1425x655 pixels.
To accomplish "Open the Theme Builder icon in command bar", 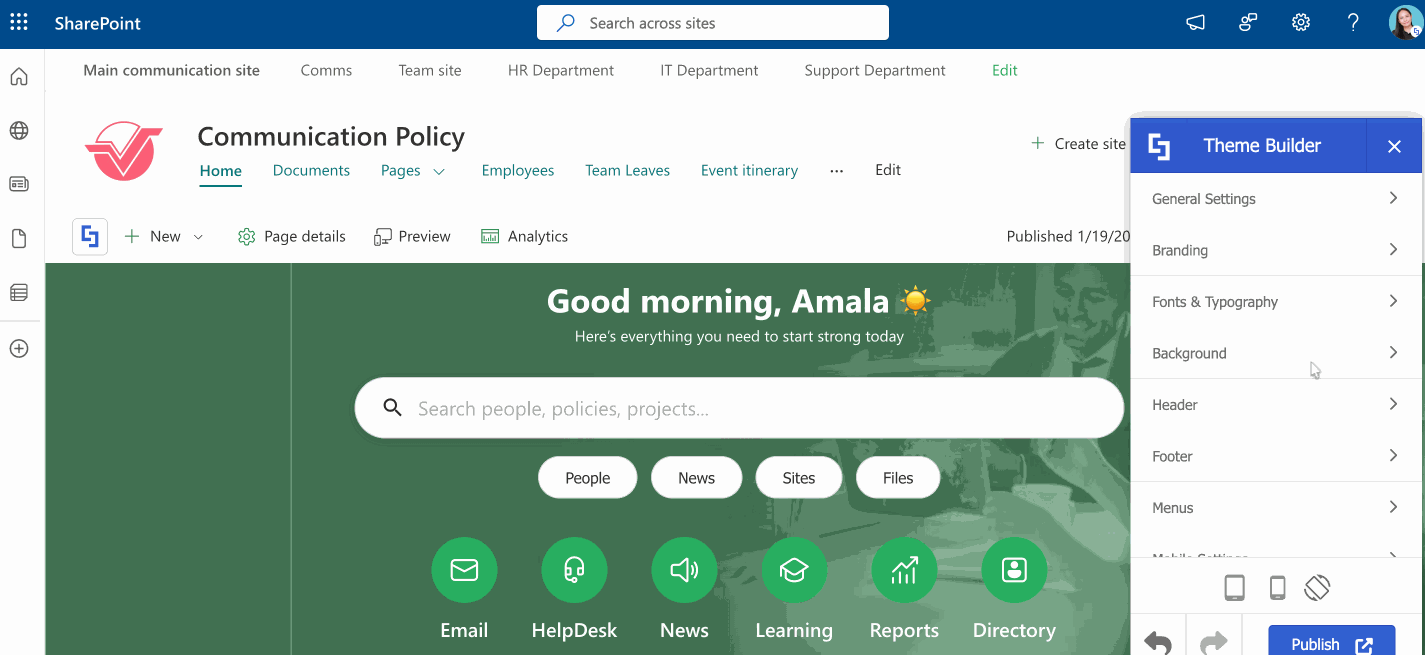I will [90, 237].
